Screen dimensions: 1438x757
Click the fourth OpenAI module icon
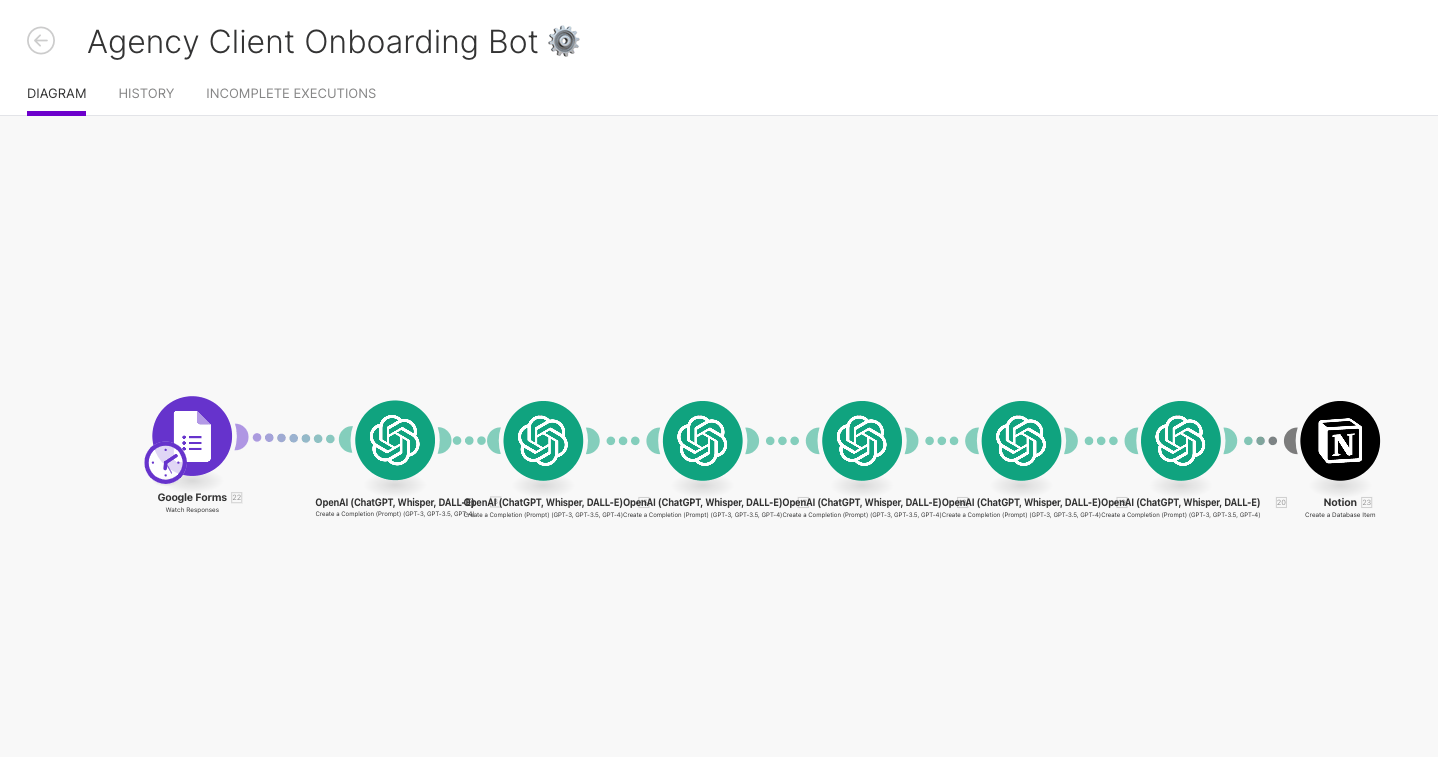[862, 440]
